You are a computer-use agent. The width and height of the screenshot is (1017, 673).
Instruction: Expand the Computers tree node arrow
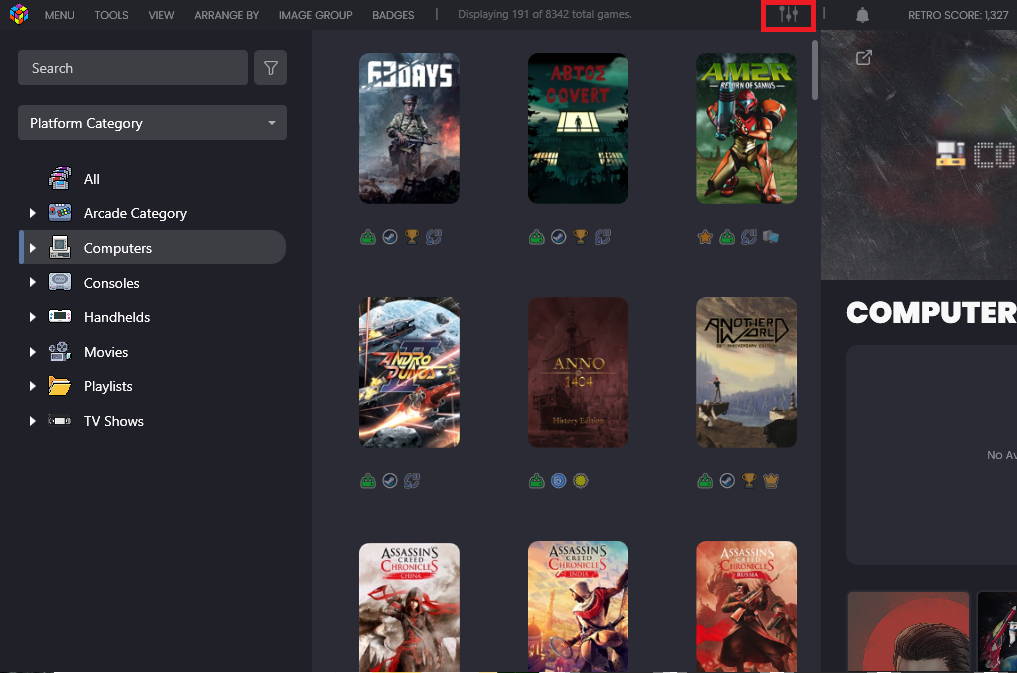coord(32,248)
